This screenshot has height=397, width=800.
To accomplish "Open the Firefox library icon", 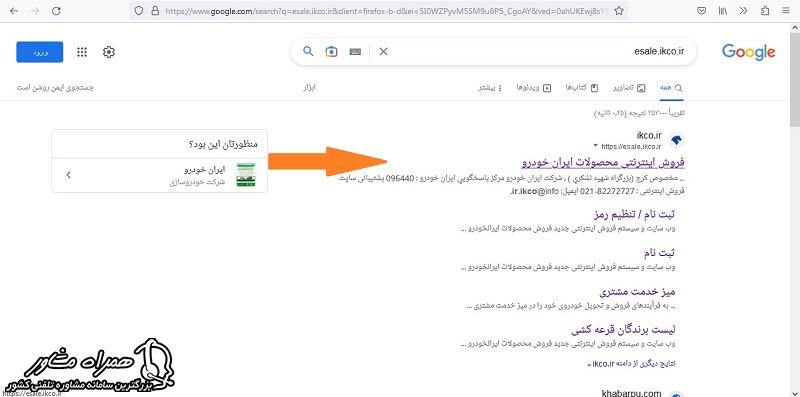I will pyautogui.click(x=723, y=11).
